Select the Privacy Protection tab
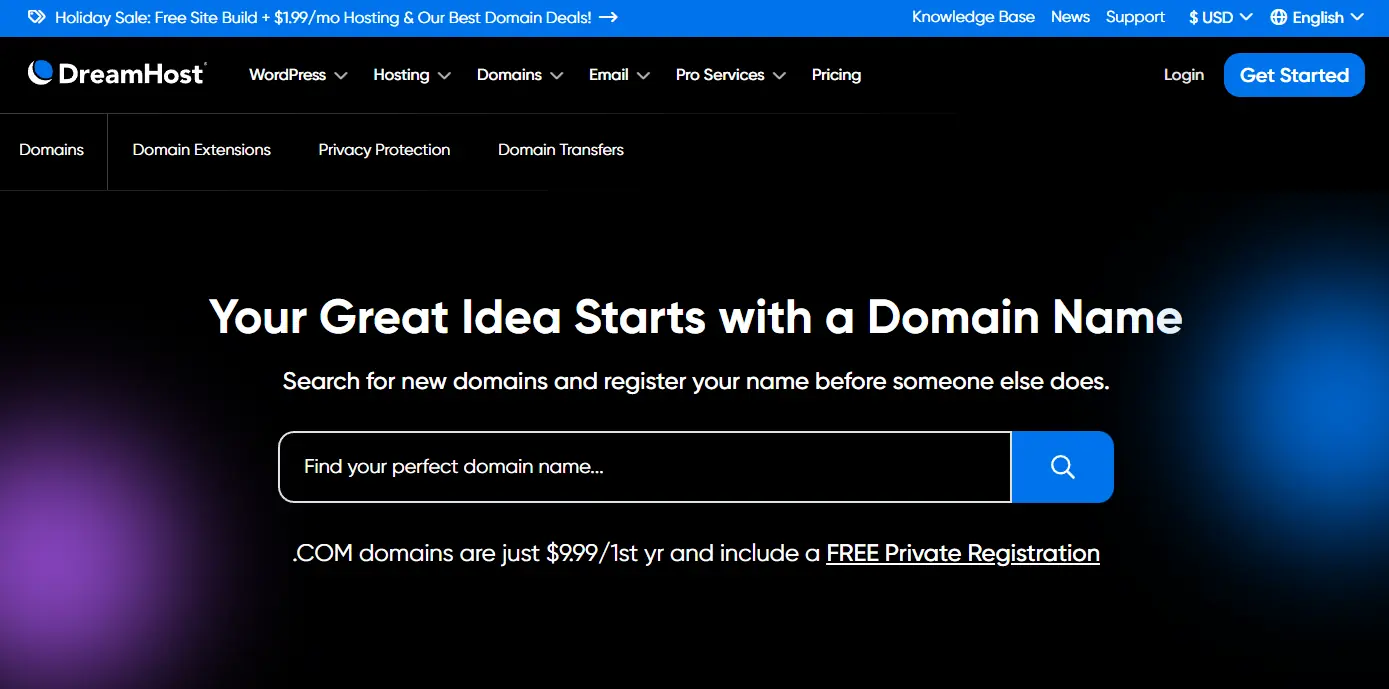This screenshot has height=689, width=1389. point(384,150)
